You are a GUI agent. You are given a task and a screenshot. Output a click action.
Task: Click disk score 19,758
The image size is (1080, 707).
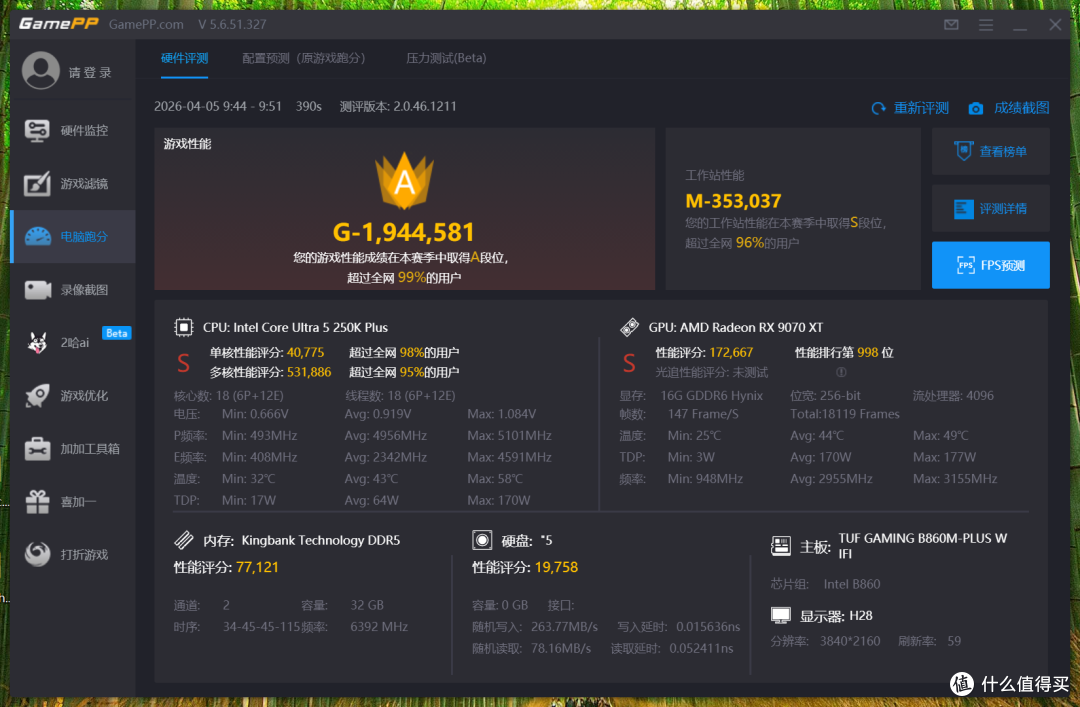coord(556,567)
